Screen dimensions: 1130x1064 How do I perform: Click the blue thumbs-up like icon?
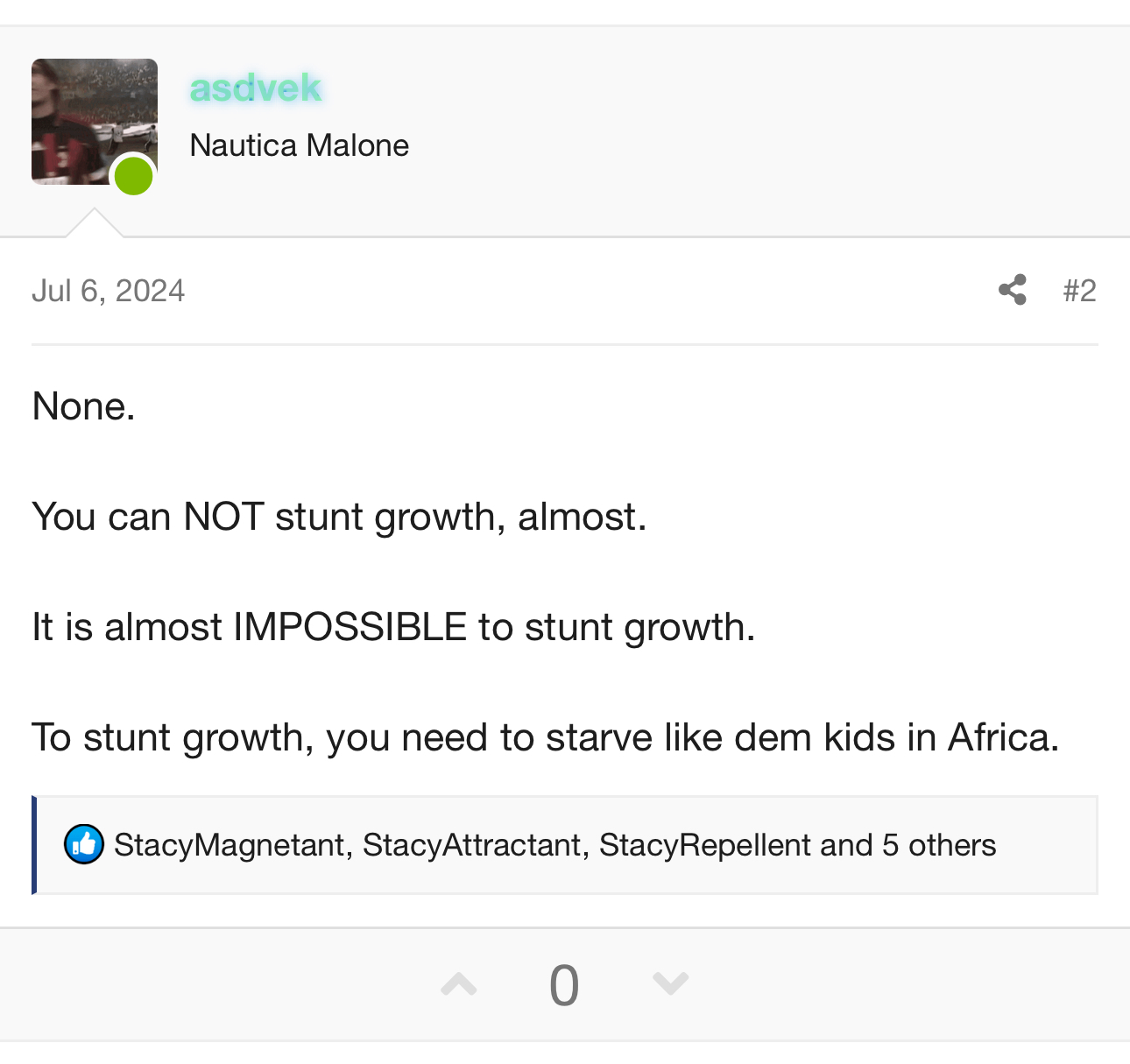click(x=84, y=844)
